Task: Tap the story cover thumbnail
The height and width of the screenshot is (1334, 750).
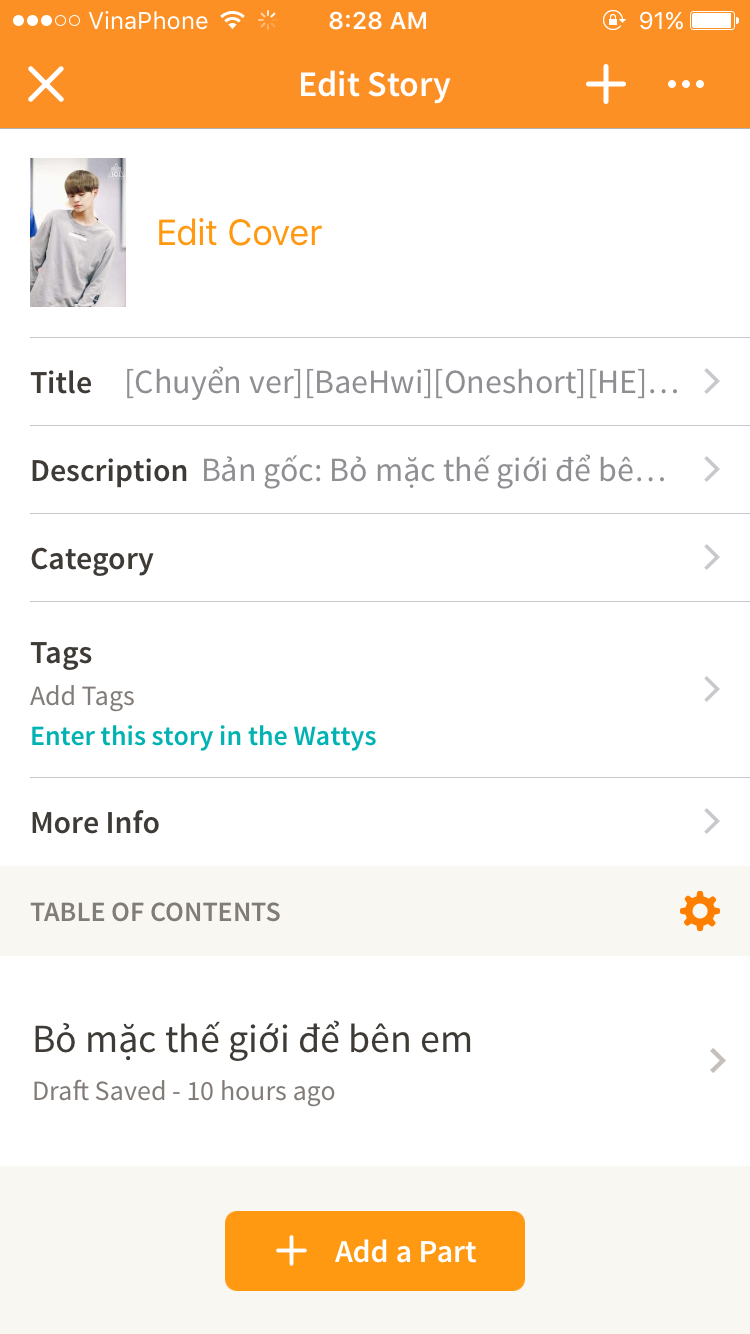Action: tap(78, 232)
